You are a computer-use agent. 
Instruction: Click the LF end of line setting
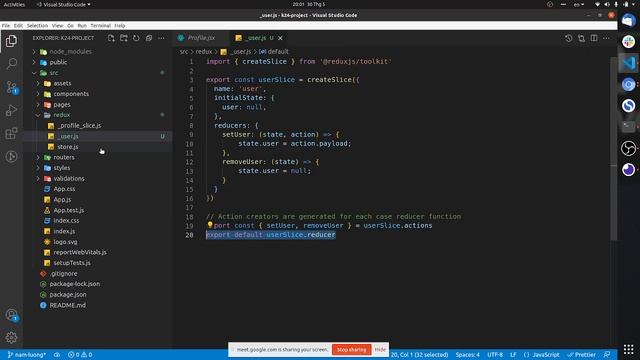(x=513, y=355)
